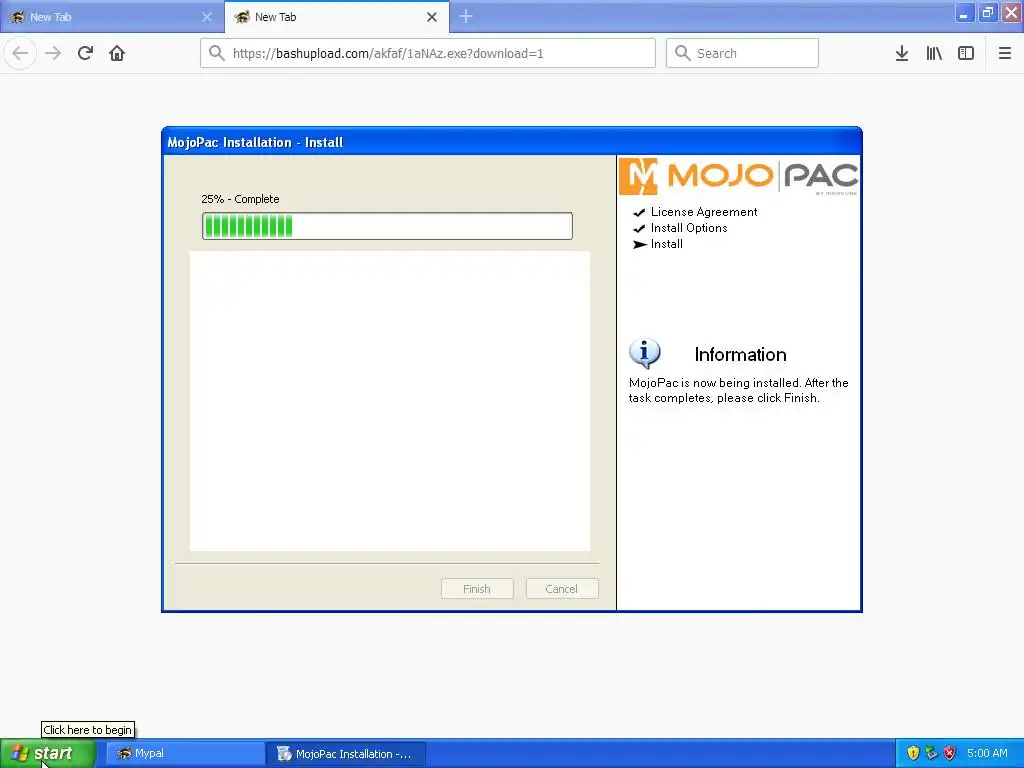Viewport: 1024px width, 768px height.
Task: Open the Library bookshelf icon
Action: point(934,53)
